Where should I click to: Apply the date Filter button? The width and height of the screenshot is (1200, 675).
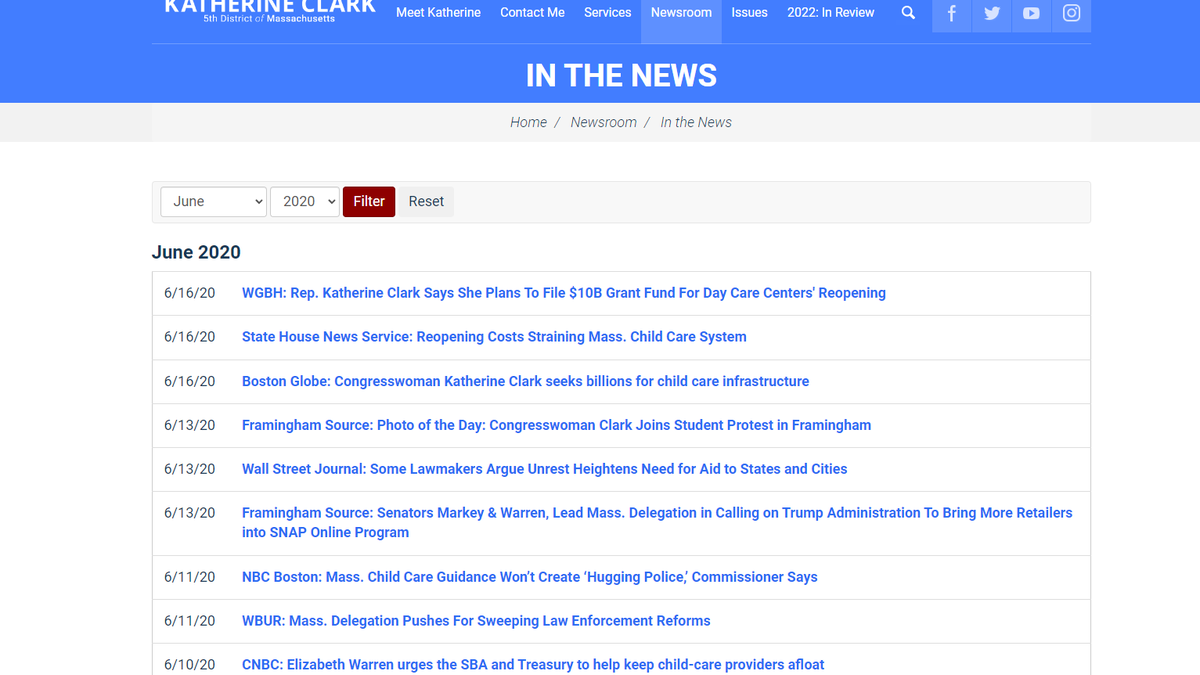pos(369,201)
